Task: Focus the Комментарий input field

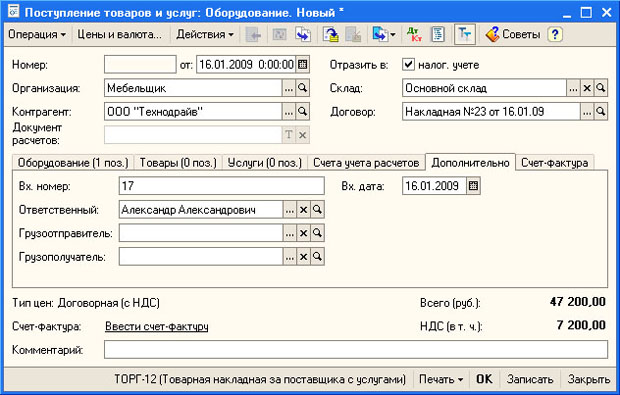Action: [356, 350]
